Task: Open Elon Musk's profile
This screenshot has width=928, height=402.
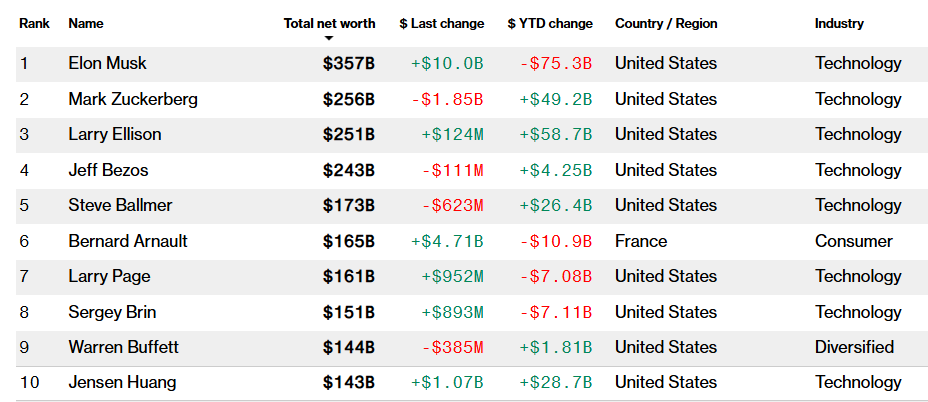Action: (x=107, y=63)
